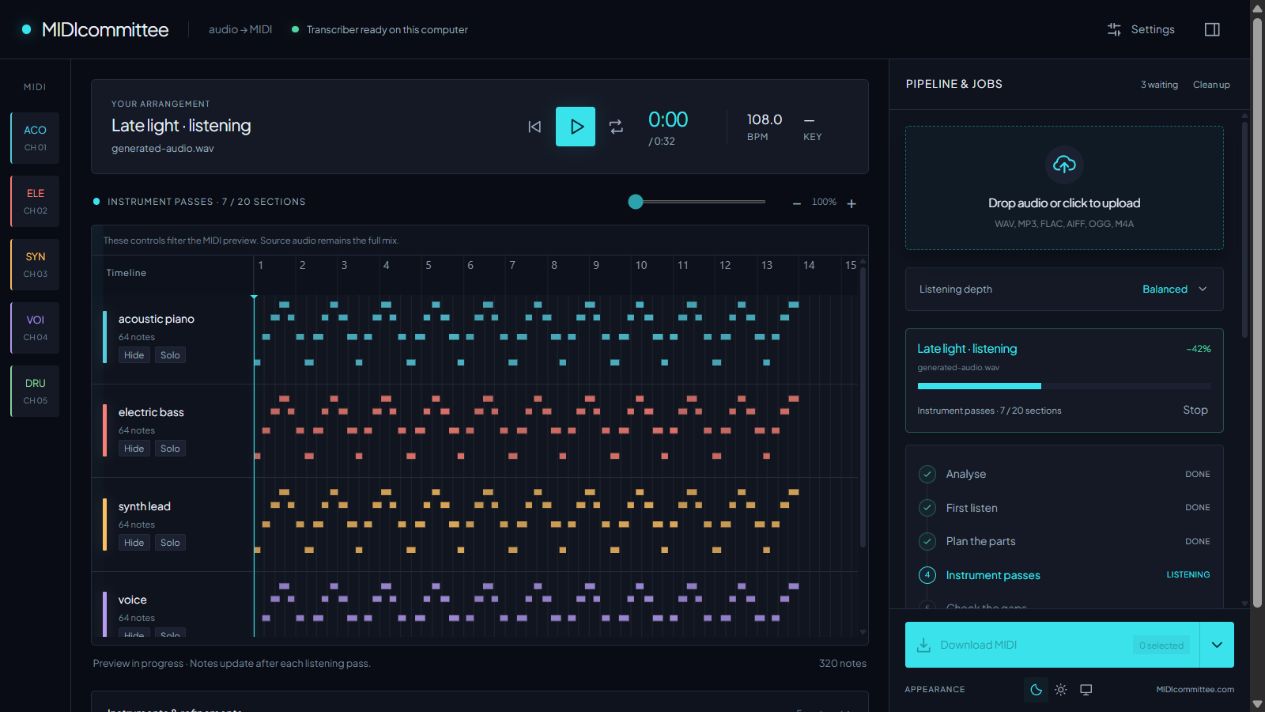Click the Drop audio upload area
This screenshot has width=1265, height=712.
click(x=1064, y=188)
